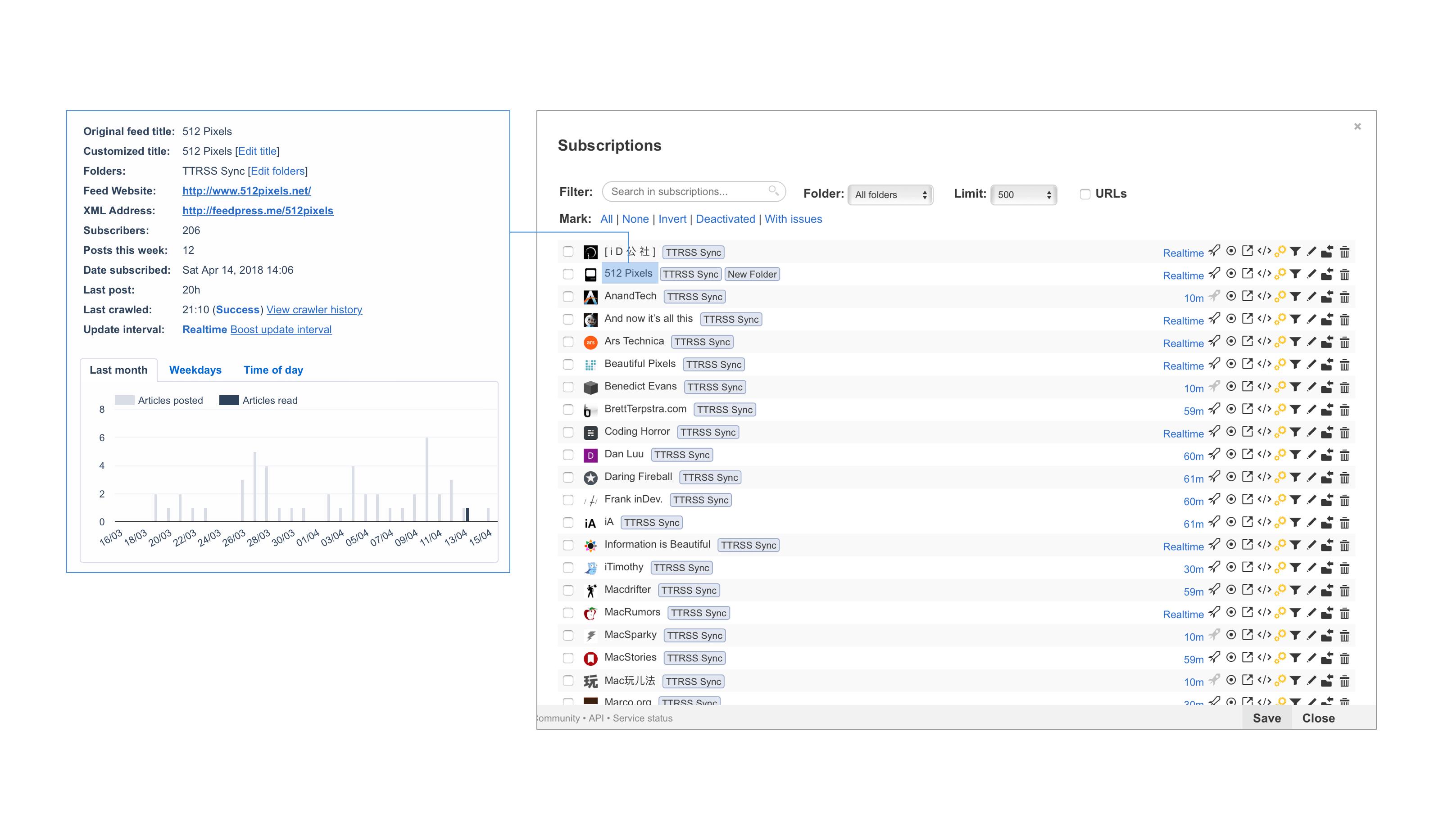This screenshot has height=840, width=1443.
Task: Select the MacStories row checkbox
Action: (x=567, y=658)
